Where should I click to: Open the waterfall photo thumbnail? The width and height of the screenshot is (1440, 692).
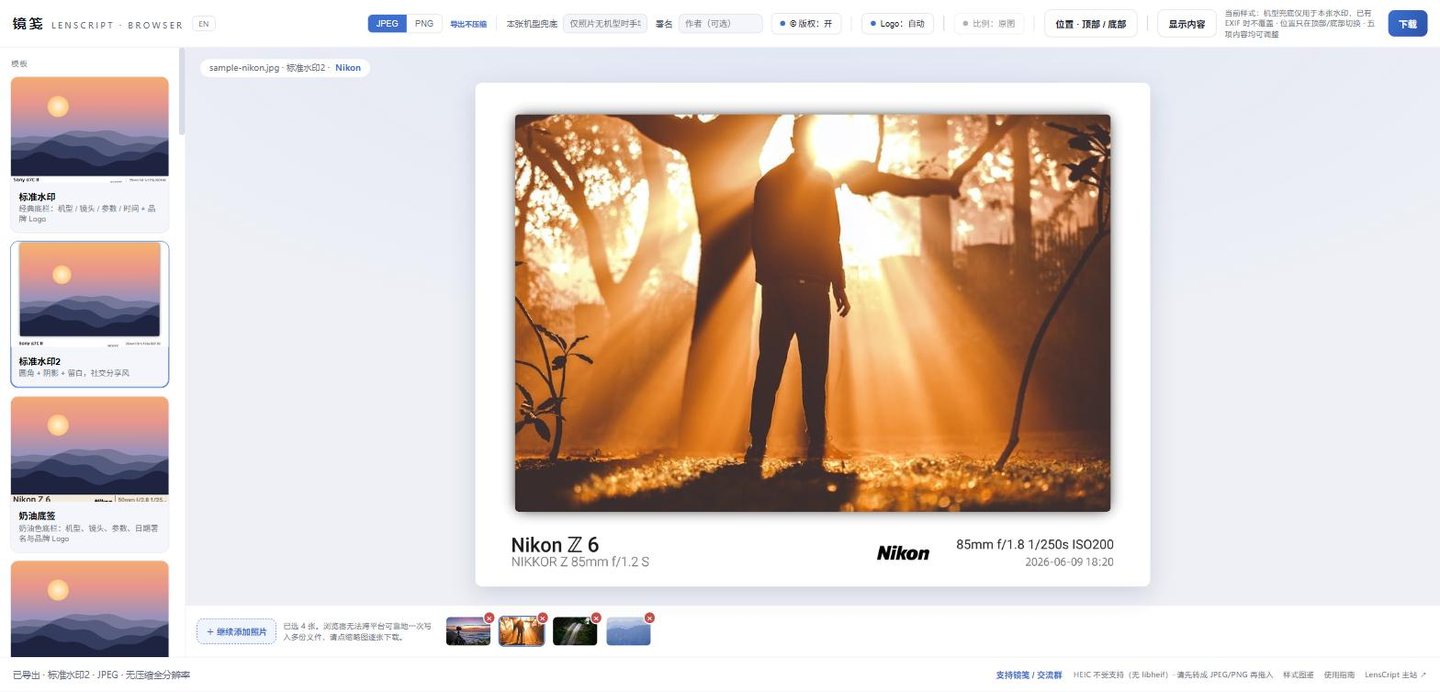click(575, 631)
